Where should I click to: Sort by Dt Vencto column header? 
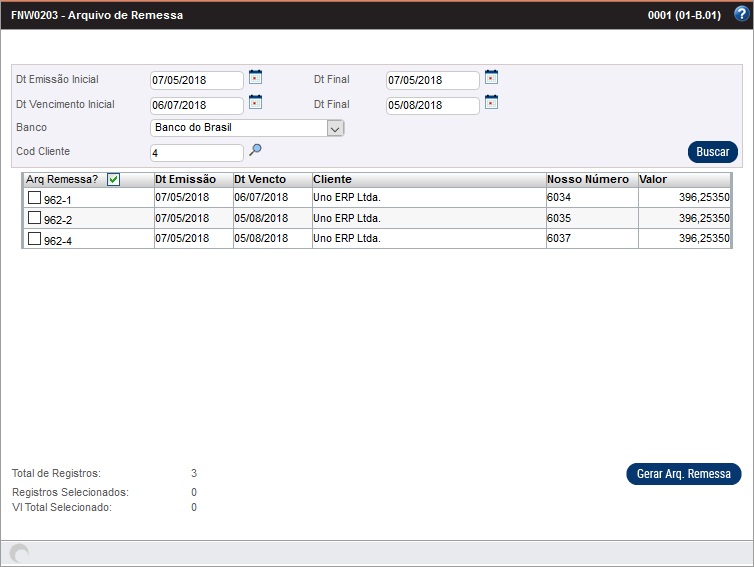click(260, 179)
